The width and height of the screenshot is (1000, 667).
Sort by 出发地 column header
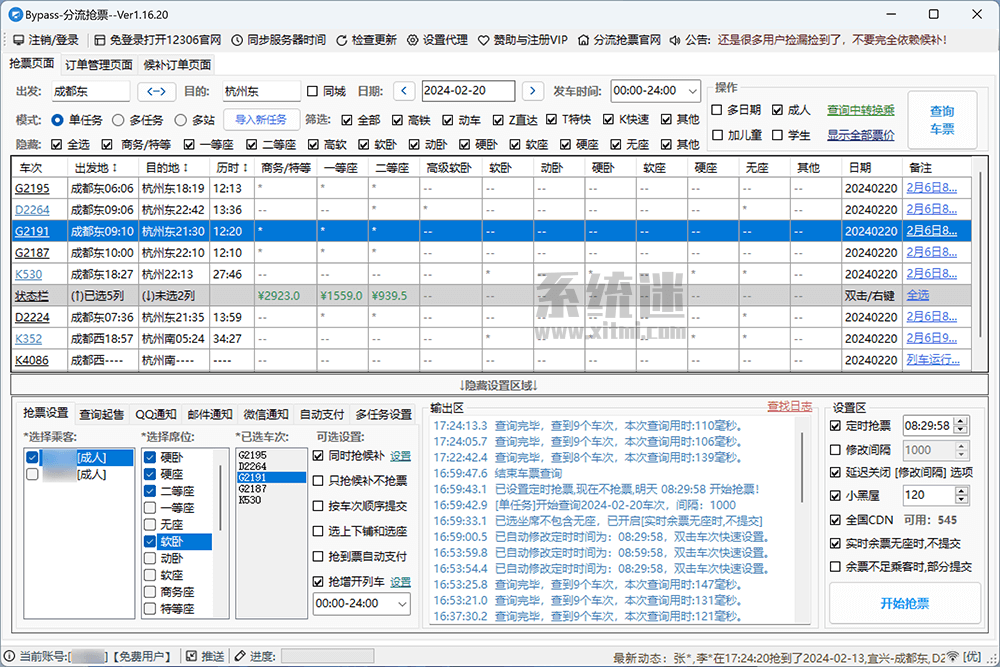[96, 168]
